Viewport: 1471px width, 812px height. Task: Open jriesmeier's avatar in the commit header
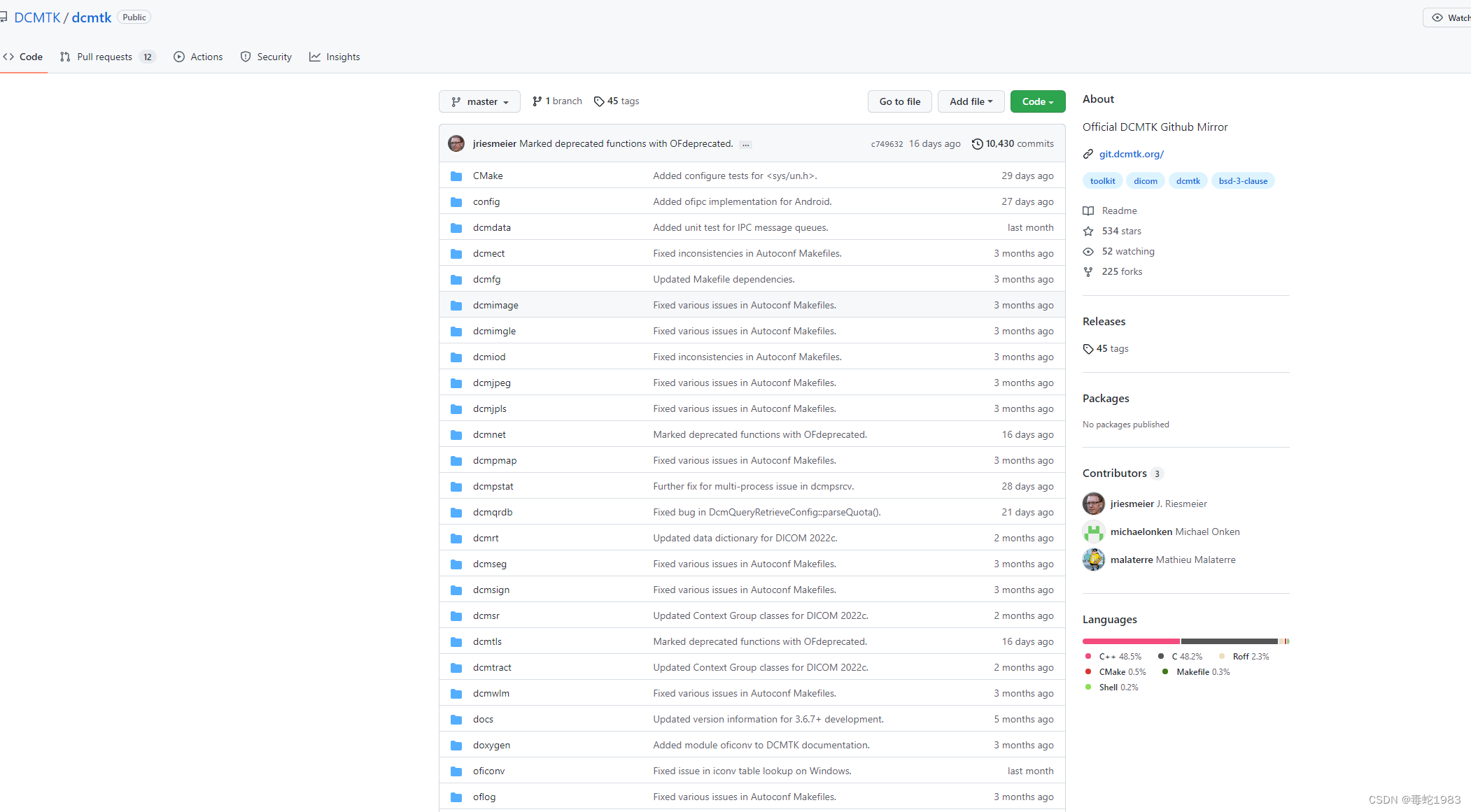pyautogui.click(x=456, y=143)
